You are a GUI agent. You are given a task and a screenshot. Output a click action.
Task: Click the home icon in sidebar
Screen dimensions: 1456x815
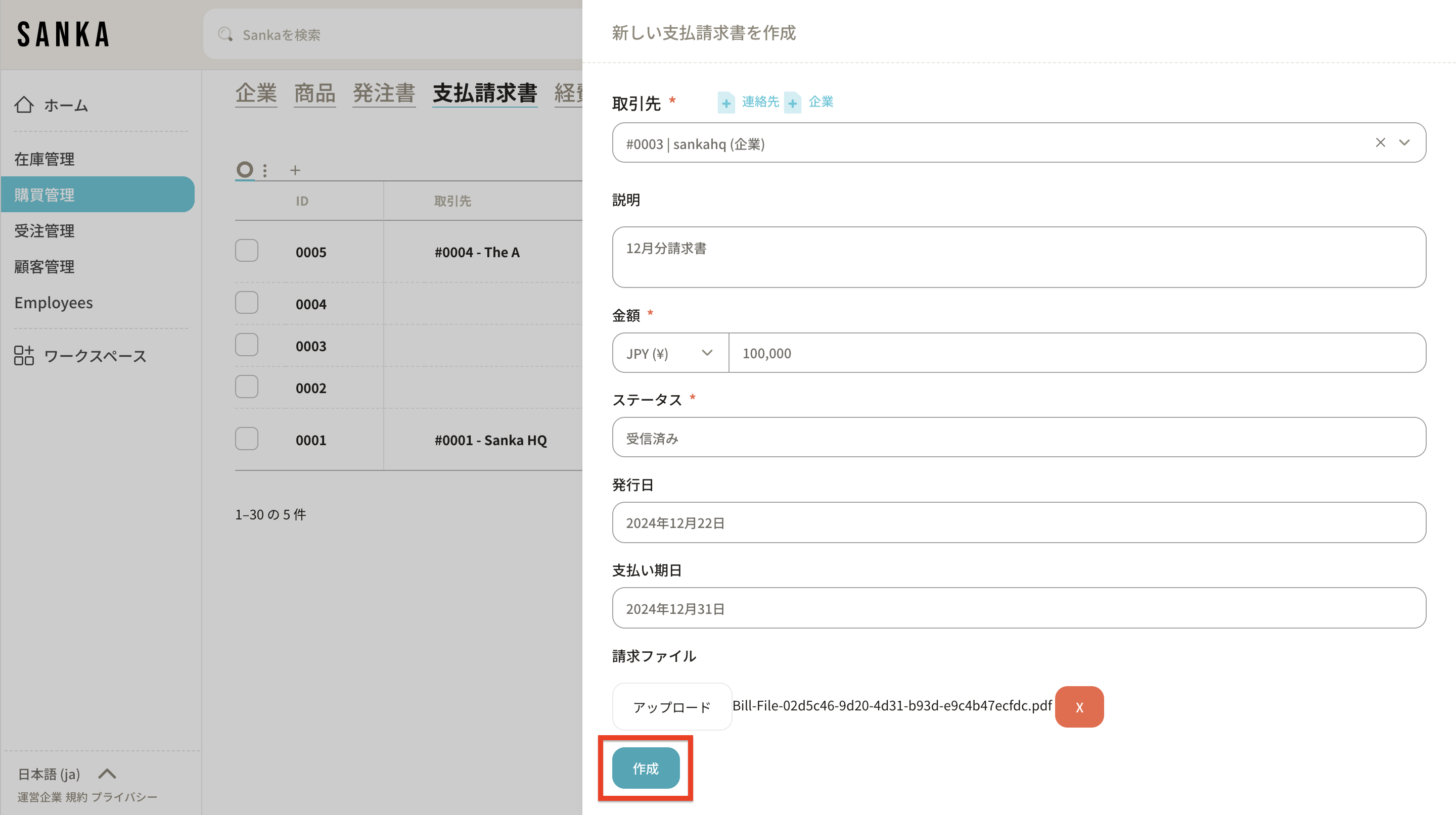click(x=24, y=105)
